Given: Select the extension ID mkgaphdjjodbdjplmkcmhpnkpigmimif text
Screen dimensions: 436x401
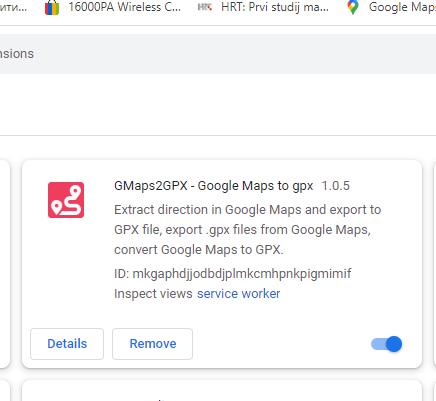Looking at the screenshot, I should pos(242,274).
